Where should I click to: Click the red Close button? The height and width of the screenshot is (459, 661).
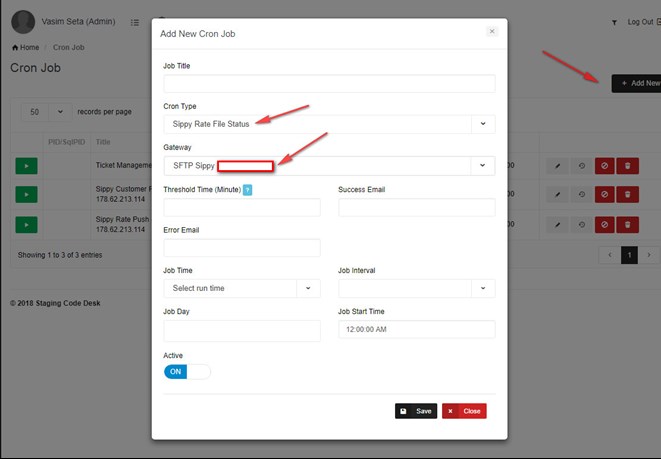(x=464, y=411)
